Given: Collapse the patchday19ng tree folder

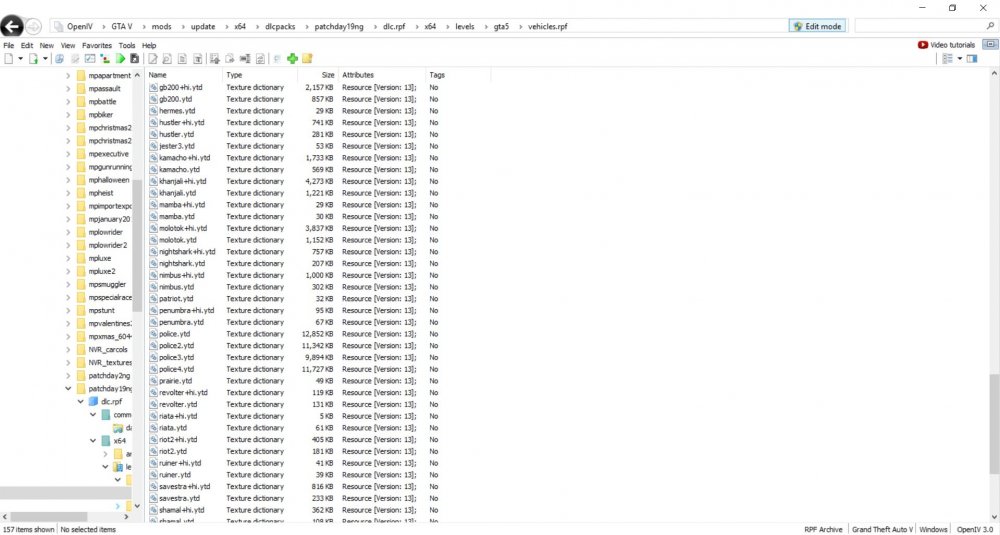Looking at the screenshot, I should tap(68, 388).
